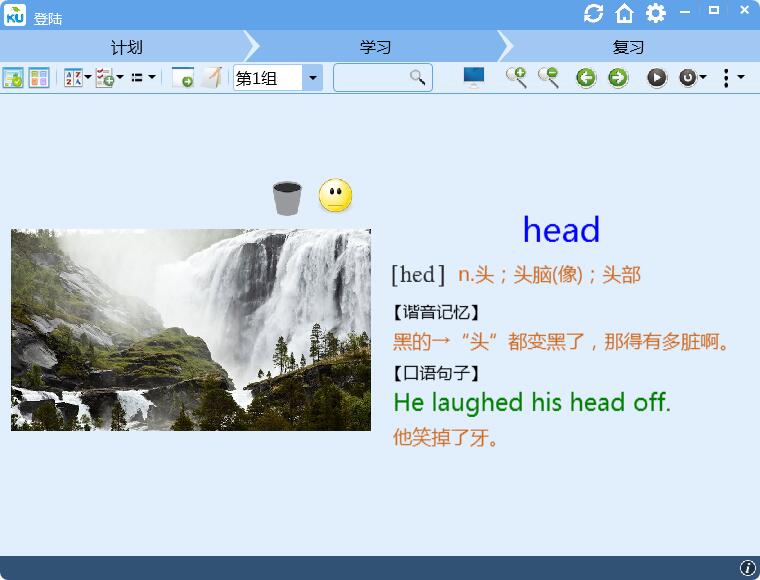This screenshot has width=760, height=580.
Task: Click the translation 他笑掉了牙。
Action: click(445, 437)
